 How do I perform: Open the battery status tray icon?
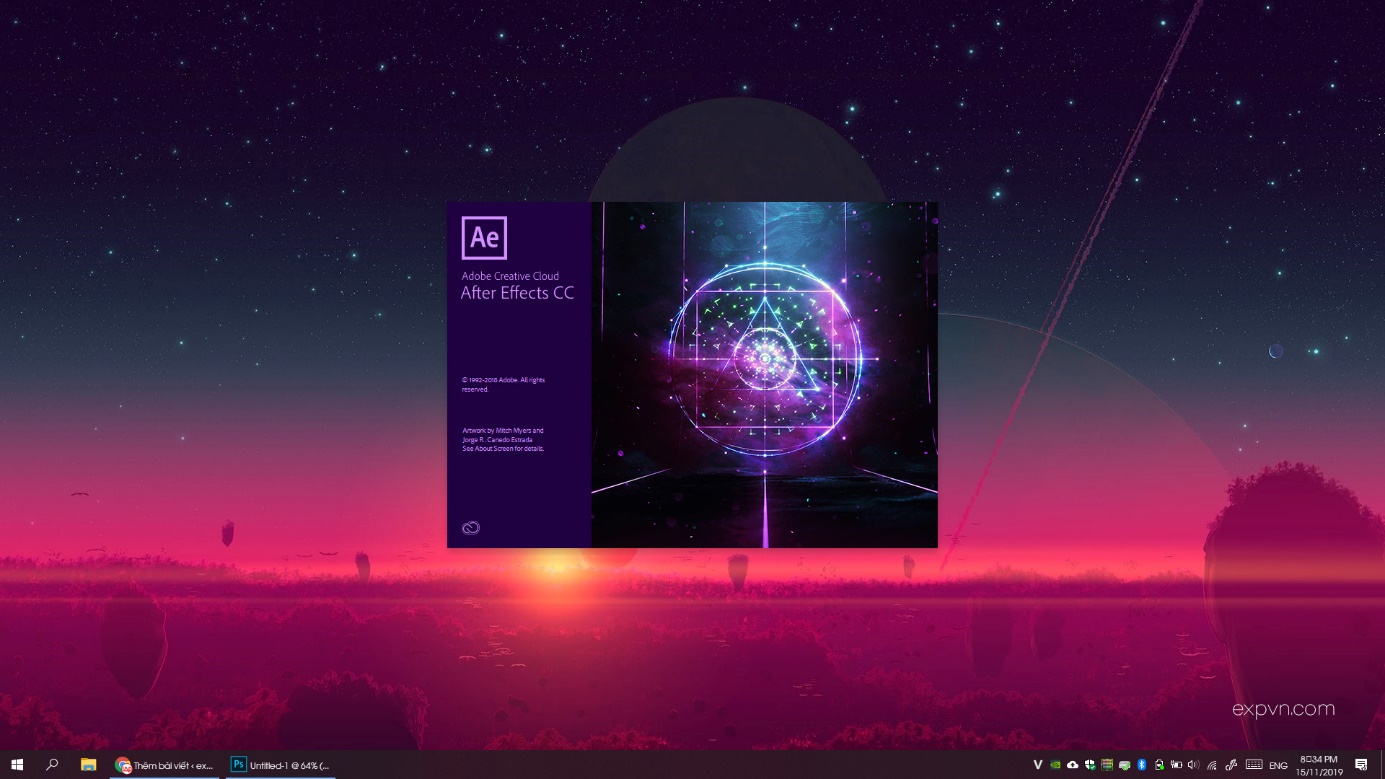point(1175,764)
